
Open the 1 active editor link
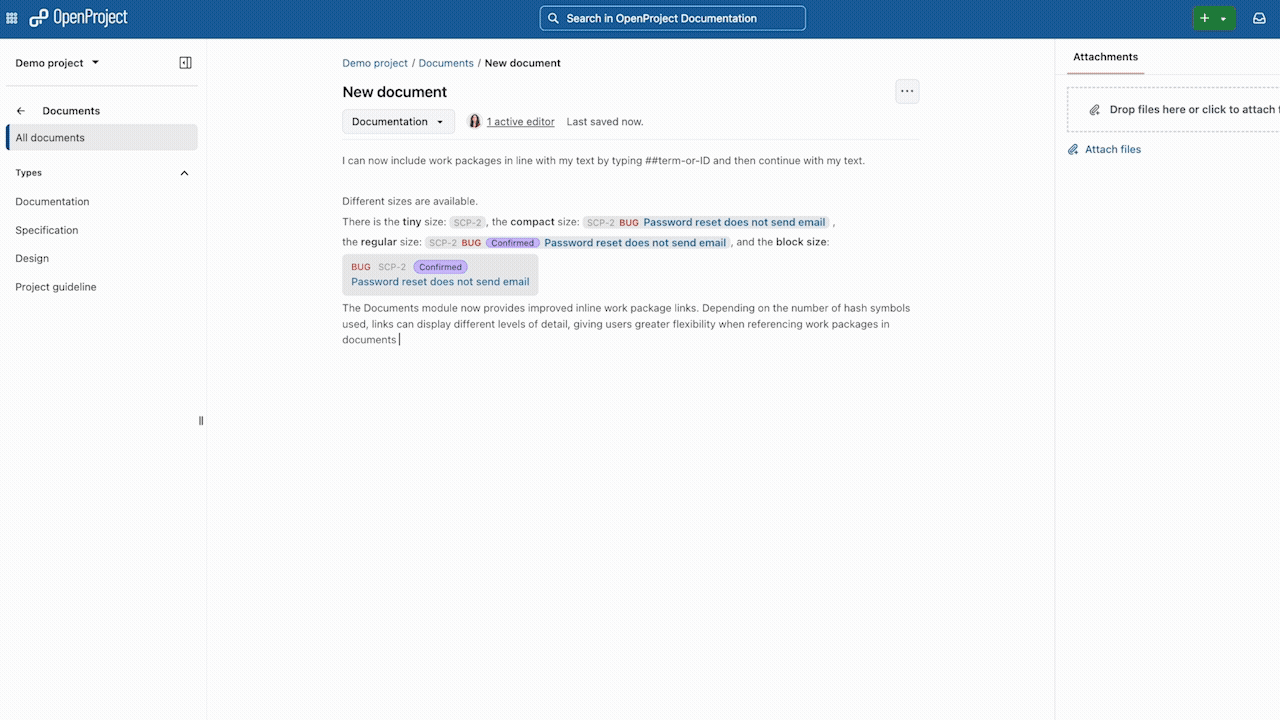[520, 122]
